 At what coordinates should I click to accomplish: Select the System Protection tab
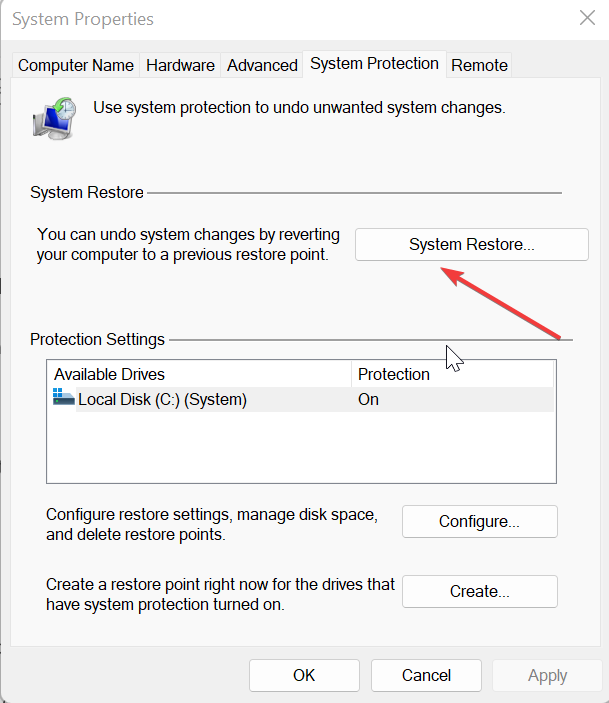tap(374, 64)
